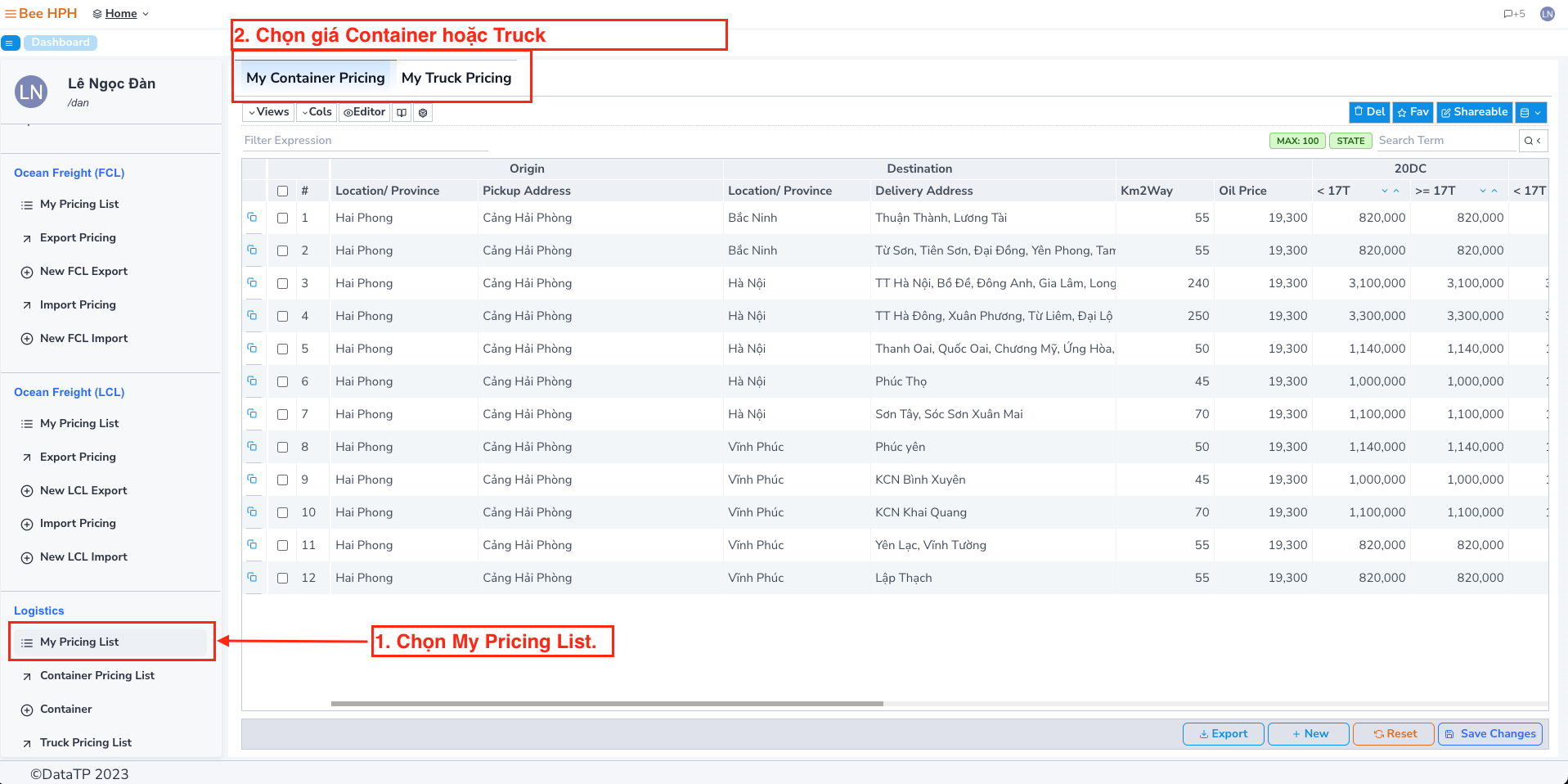1568x784 pixels.
Task: Click the Save Changes button
Action: point(1489,734)
